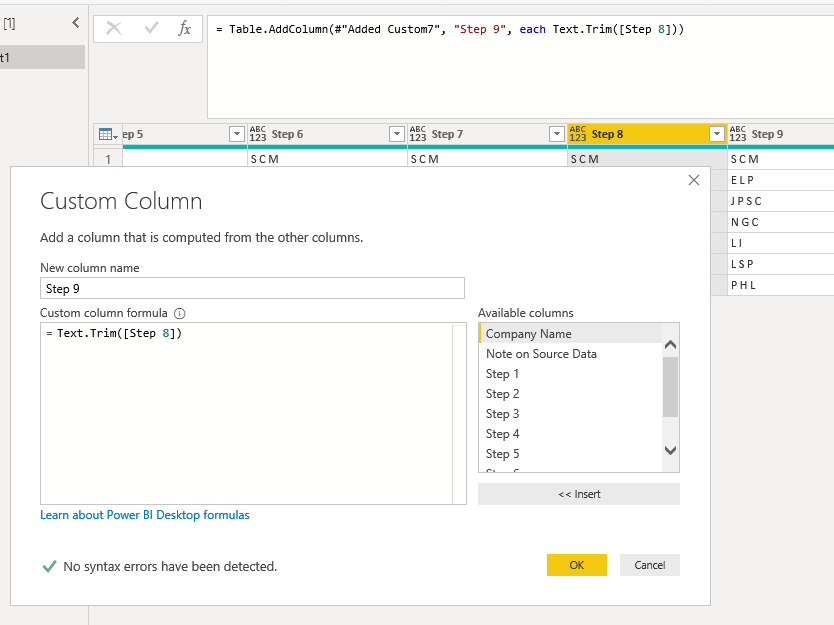
Task: Open the Step 5 column filter dropdown
Action: point(237,134)
